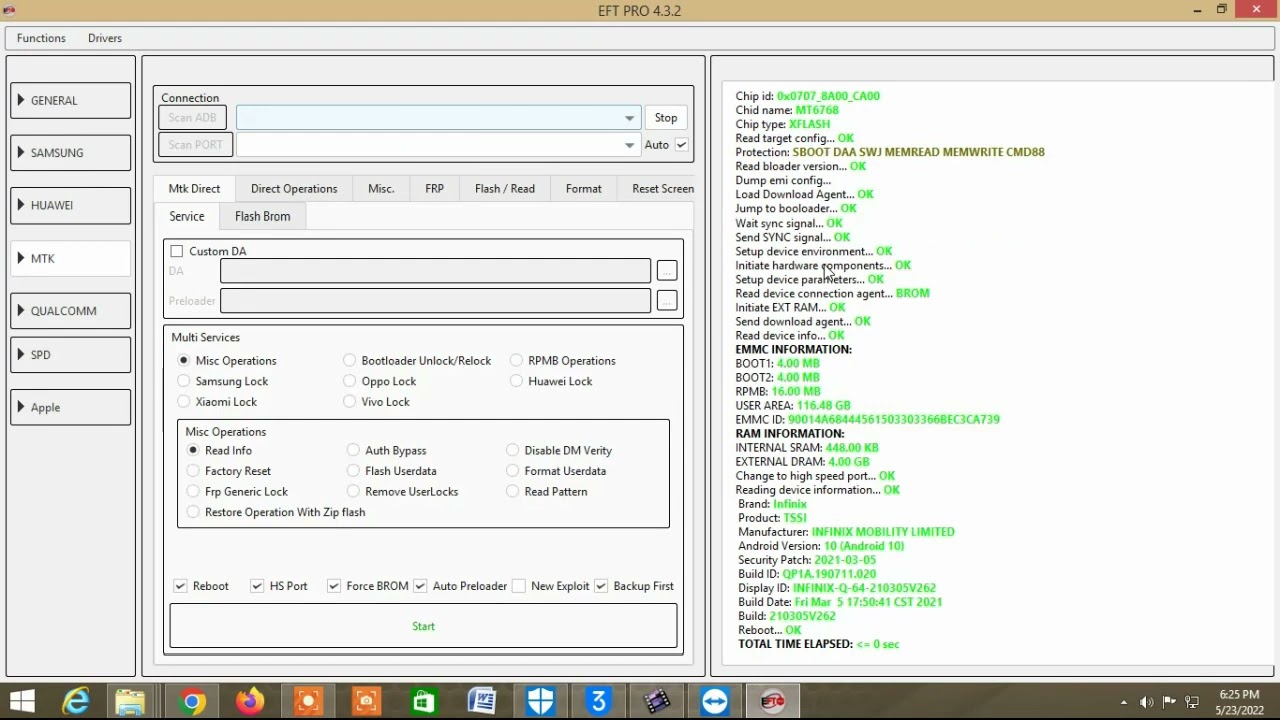Click the Stop button
The image size is (1280, 720).
pyautogui.click(x=666, y=118)
